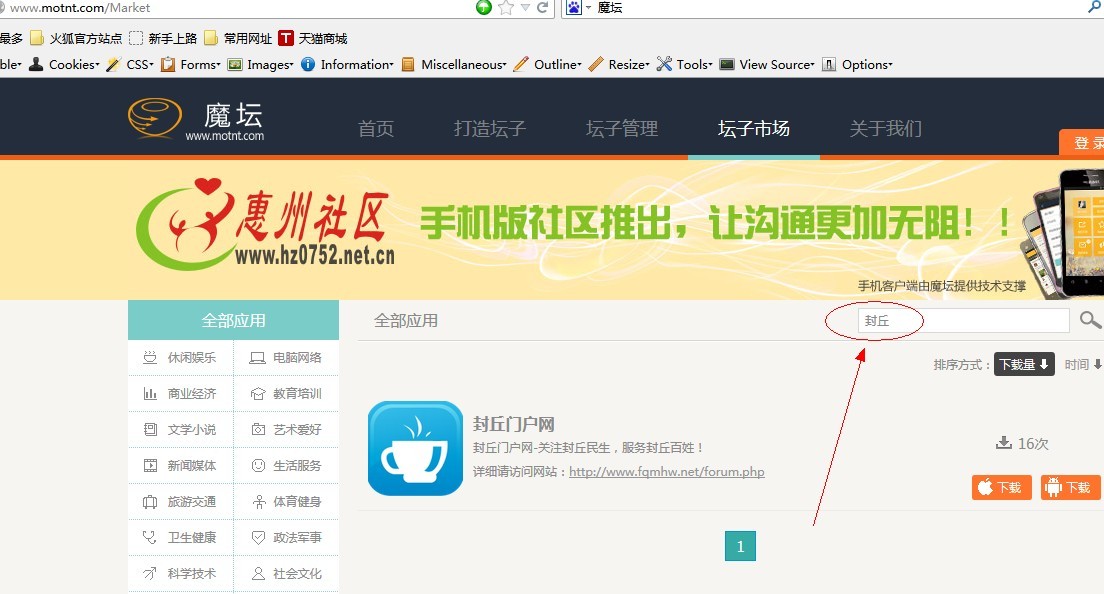Switch sorting to 时间 time order
1104x594 pixels.
pyautogui.click(x=1081, y=364)
